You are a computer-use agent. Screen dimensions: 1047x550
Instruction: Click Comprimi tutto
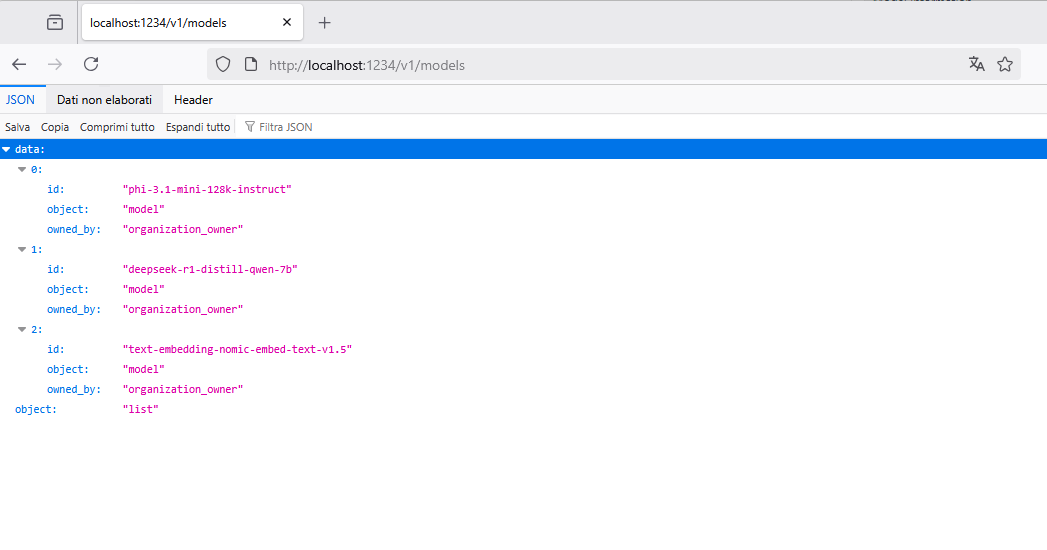click(x=118, y=127)
